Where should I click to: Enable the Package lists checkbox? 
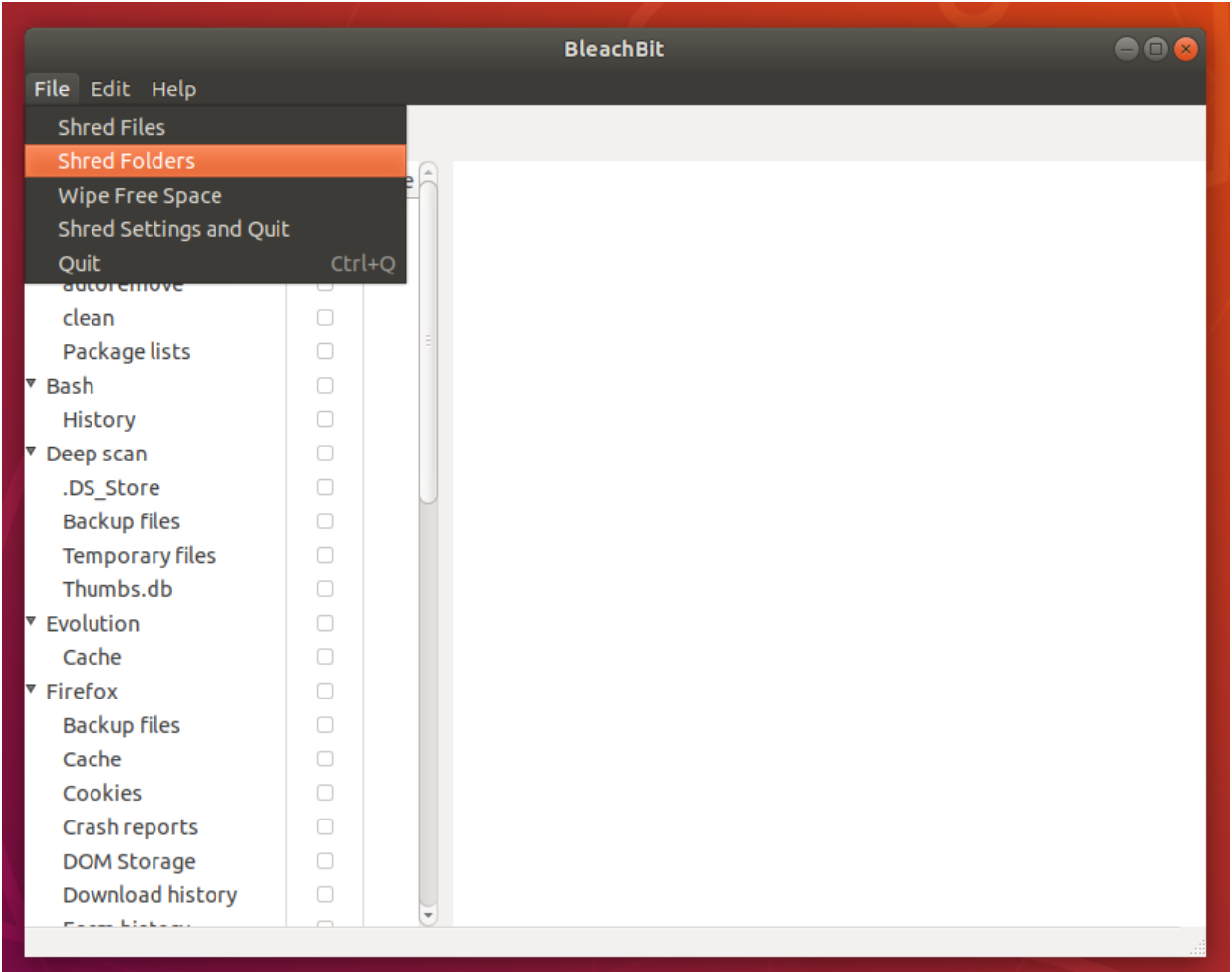click(325, 352)
